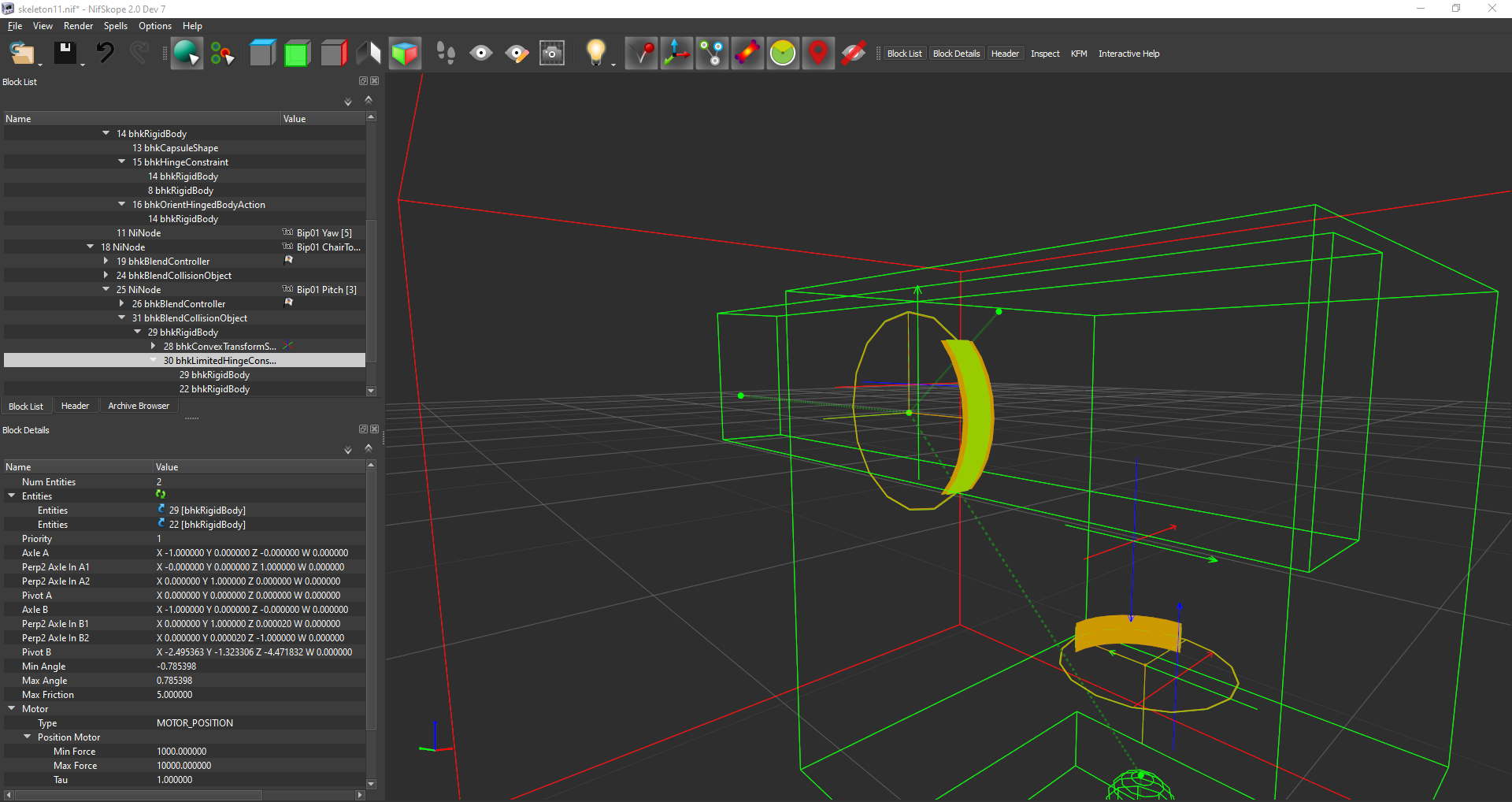The image size is (1512, 802).
Task: Open the Render menu
Action: 78,26
